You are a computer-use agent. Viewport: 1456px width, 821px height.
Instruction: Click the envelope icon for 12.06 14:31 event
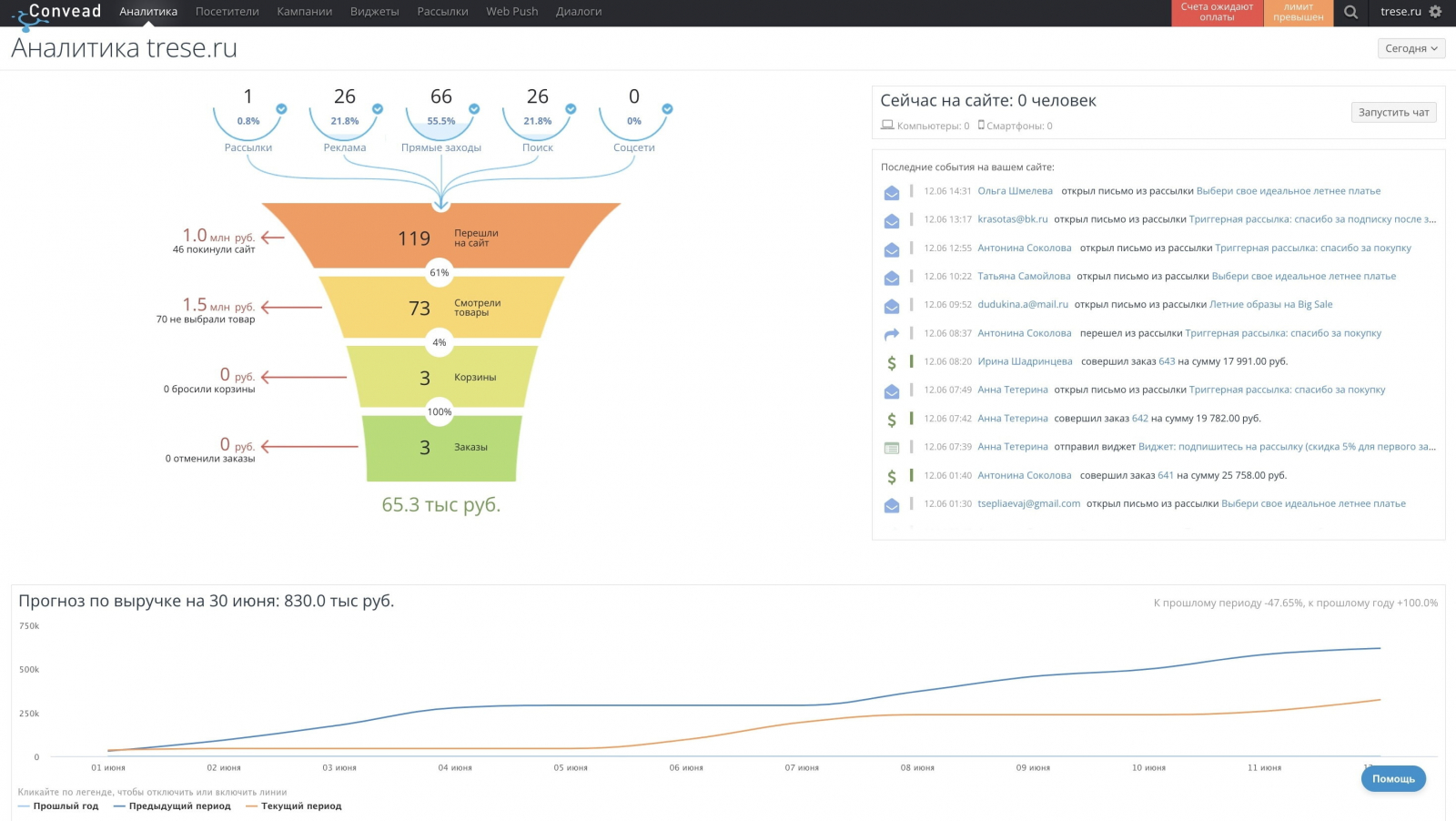[892, 192]
